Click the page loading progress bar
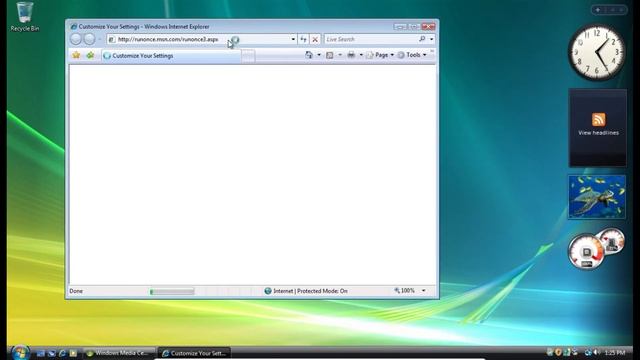640x360 pixels. coord(172,291)
